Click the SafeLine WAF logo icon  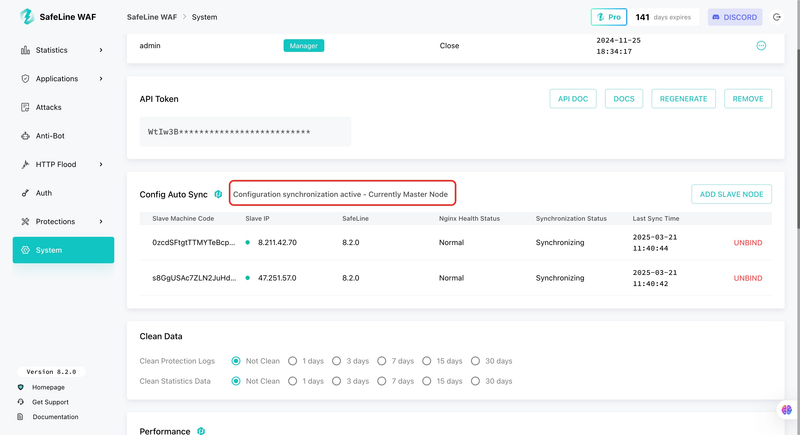coord(27,16)
